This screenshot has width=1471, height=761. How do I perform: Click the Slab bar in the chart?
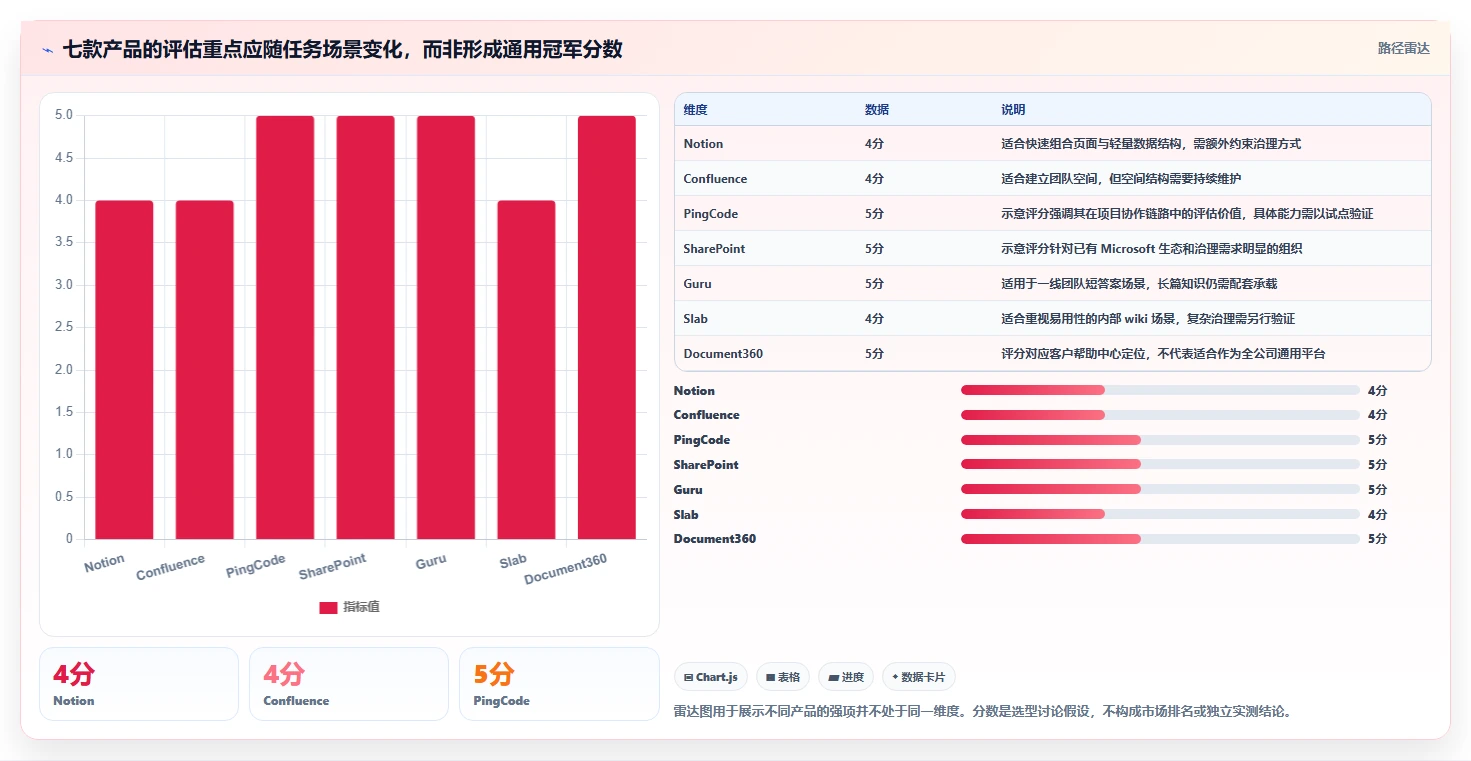[526, 370]
